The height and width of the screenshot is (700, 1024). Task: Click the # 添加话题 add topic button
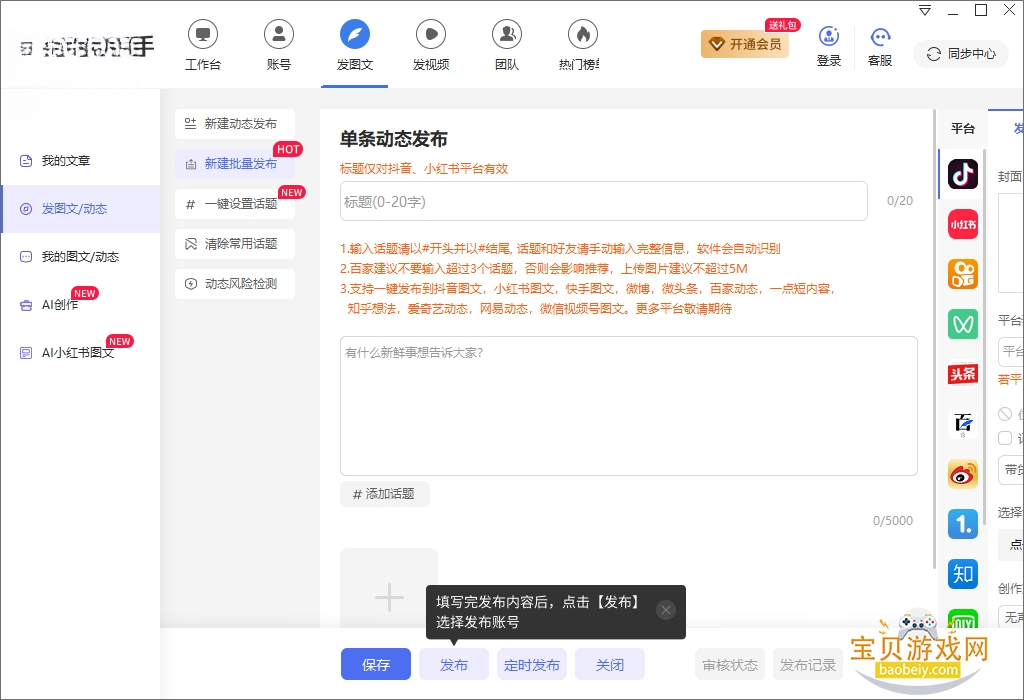pos(385,494)
